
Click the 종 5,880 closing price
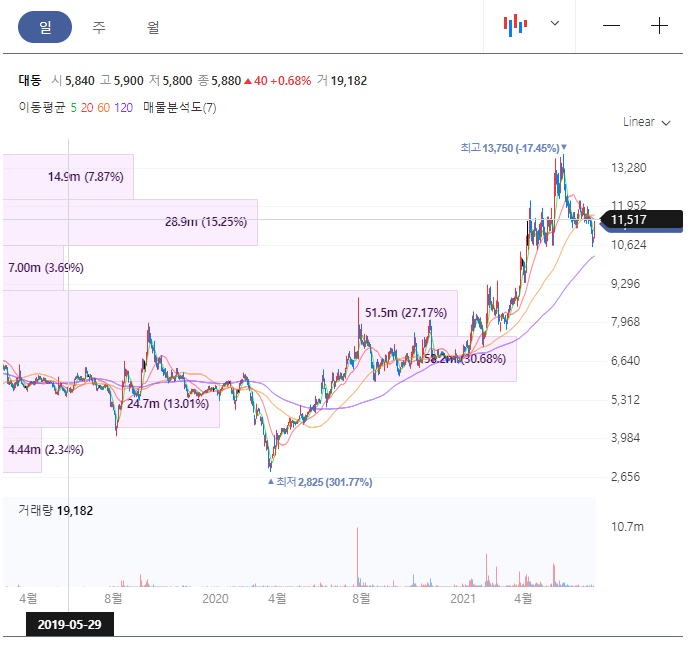tap(220, 81)
